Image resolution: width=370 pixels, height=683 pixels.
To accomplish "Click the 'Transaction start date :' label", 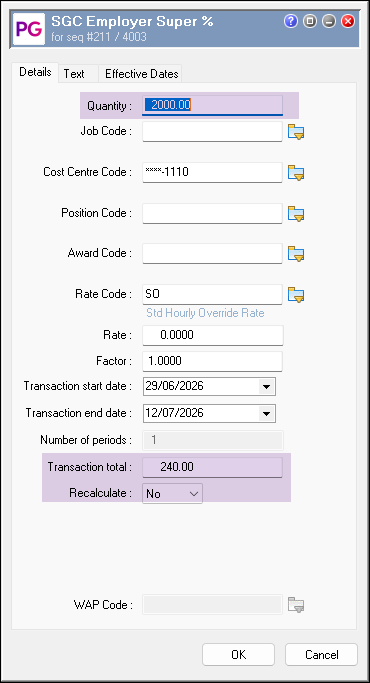I will (78, 386).
